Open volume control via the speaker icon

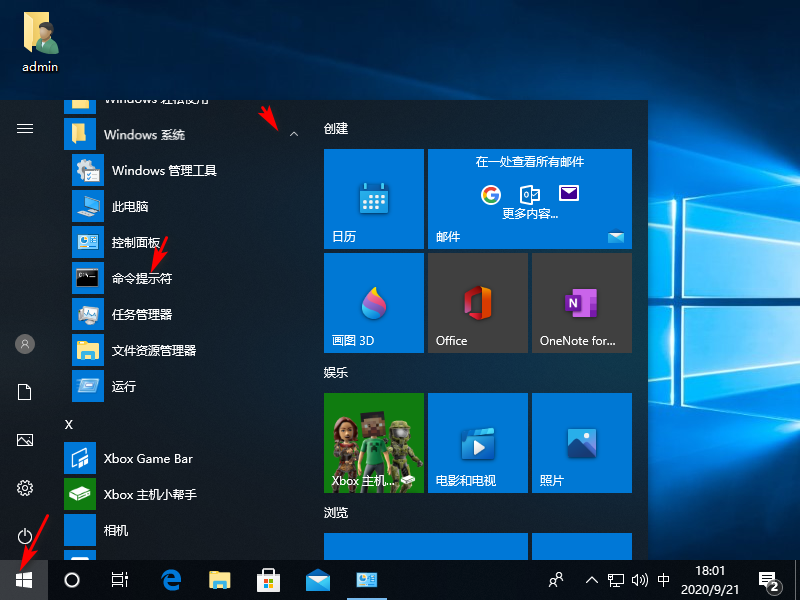click(641, 580)
